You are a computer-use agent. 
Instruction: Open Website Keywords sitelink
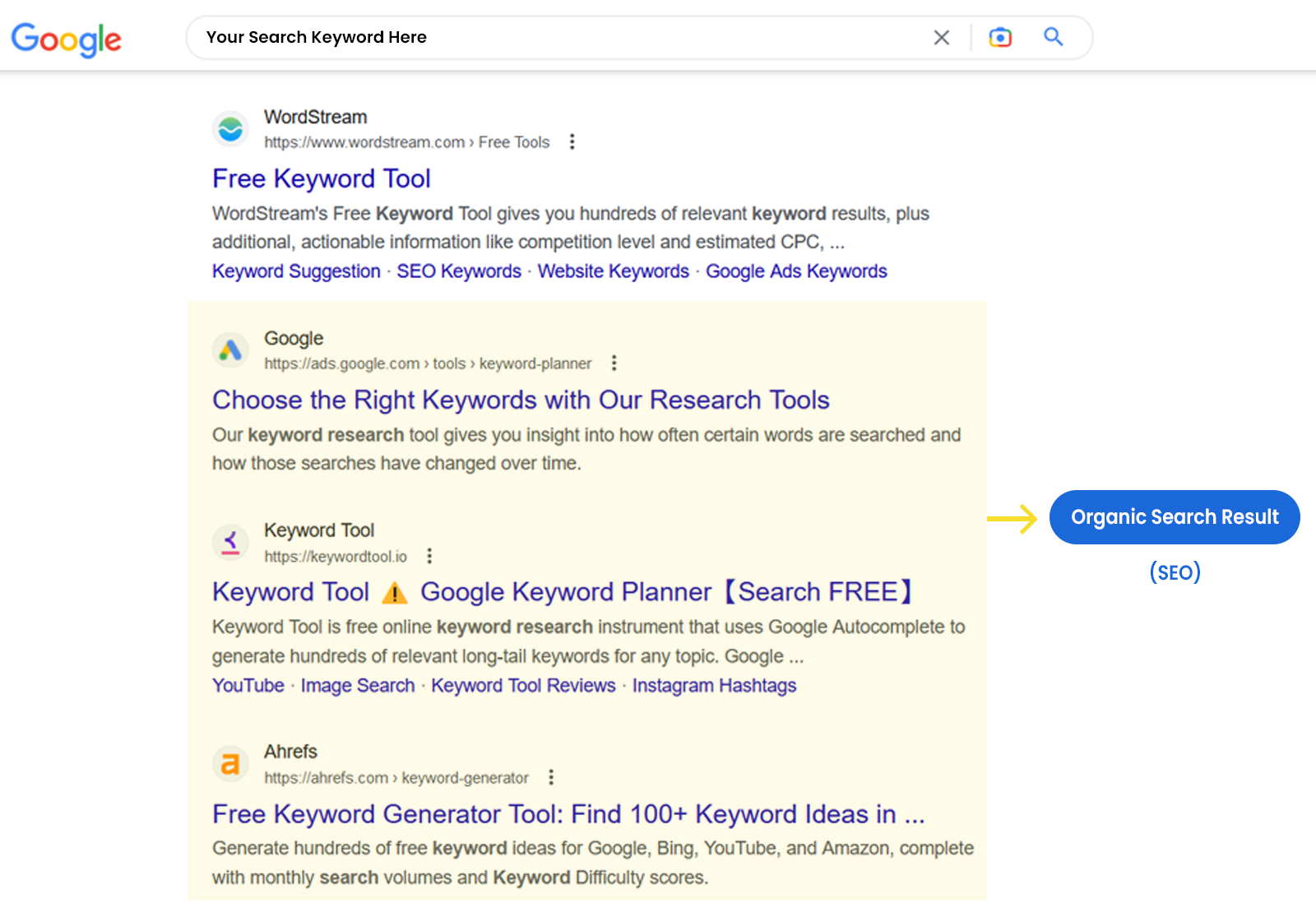click(614, 271)
